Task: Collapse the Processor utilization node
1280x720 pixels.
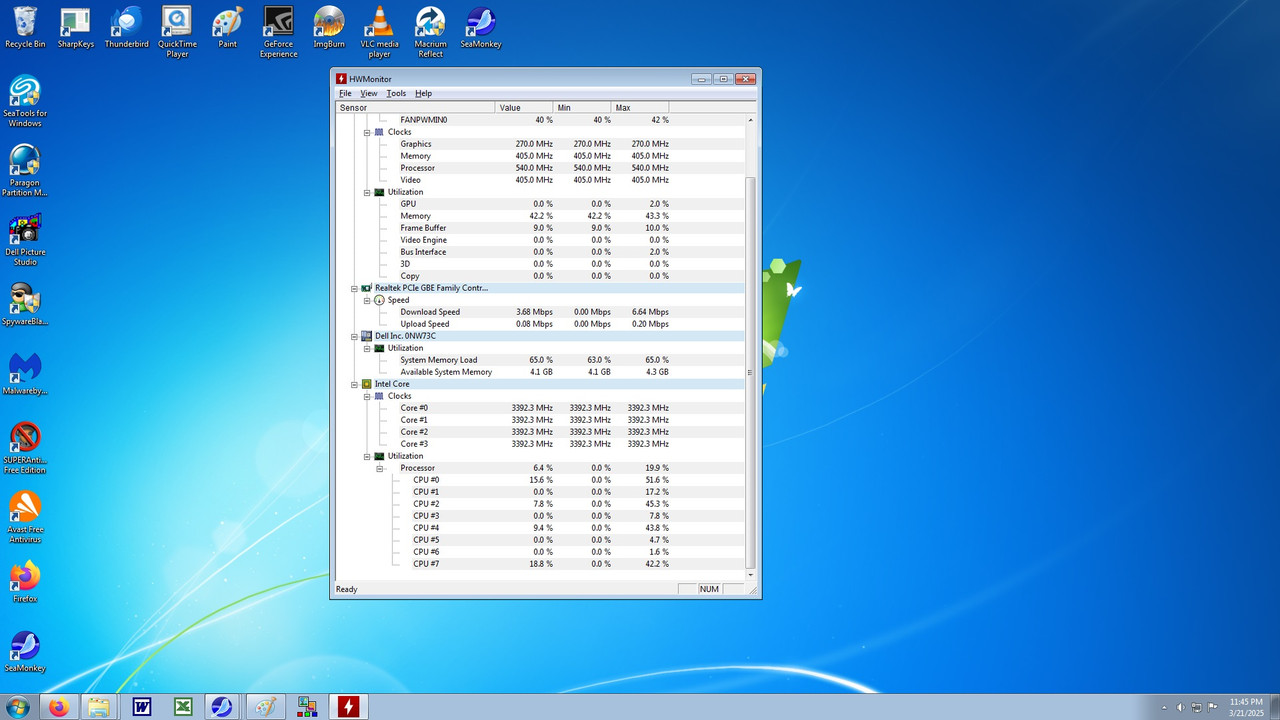Action: click(x=380, y=468)
